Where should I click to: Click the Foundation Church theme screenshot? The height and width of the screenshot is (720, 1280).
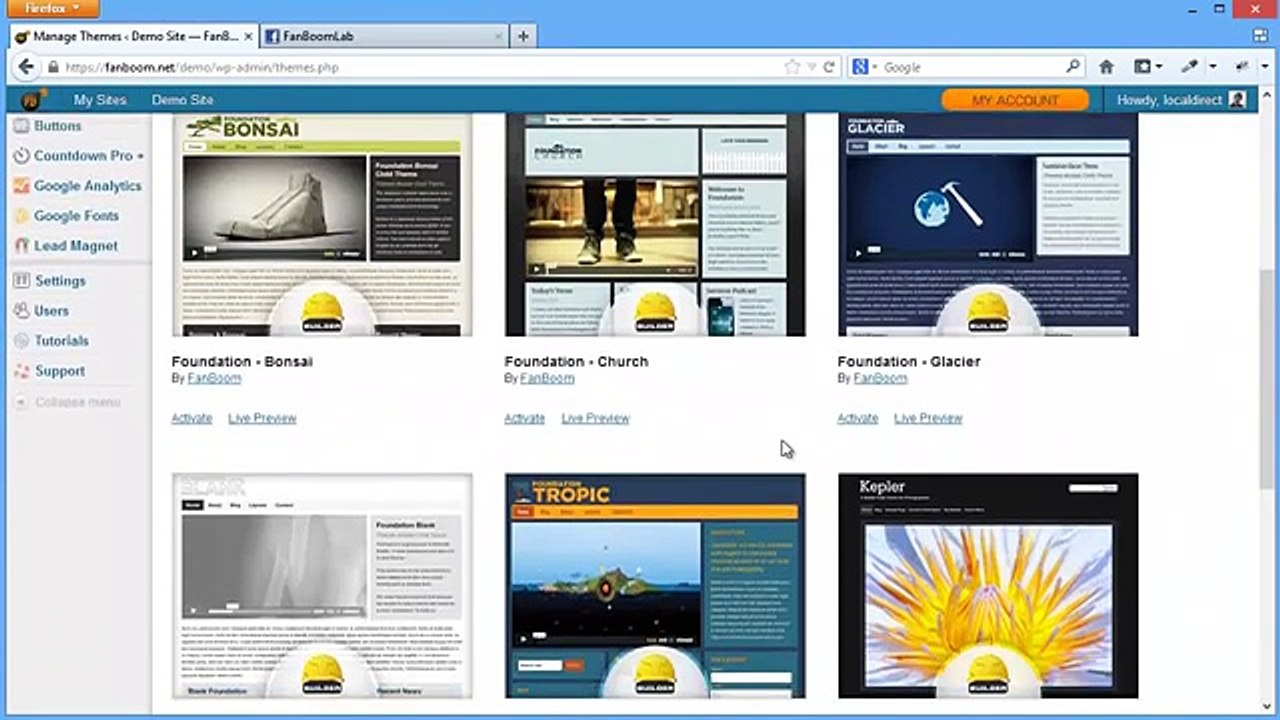point(655,225)
